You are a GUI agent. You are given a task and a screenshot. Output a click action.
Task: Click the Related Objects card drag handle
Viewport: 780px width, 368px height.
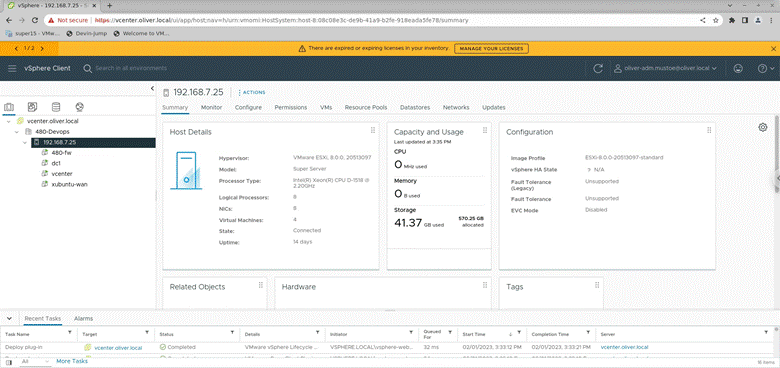click(x=261, y=285)
